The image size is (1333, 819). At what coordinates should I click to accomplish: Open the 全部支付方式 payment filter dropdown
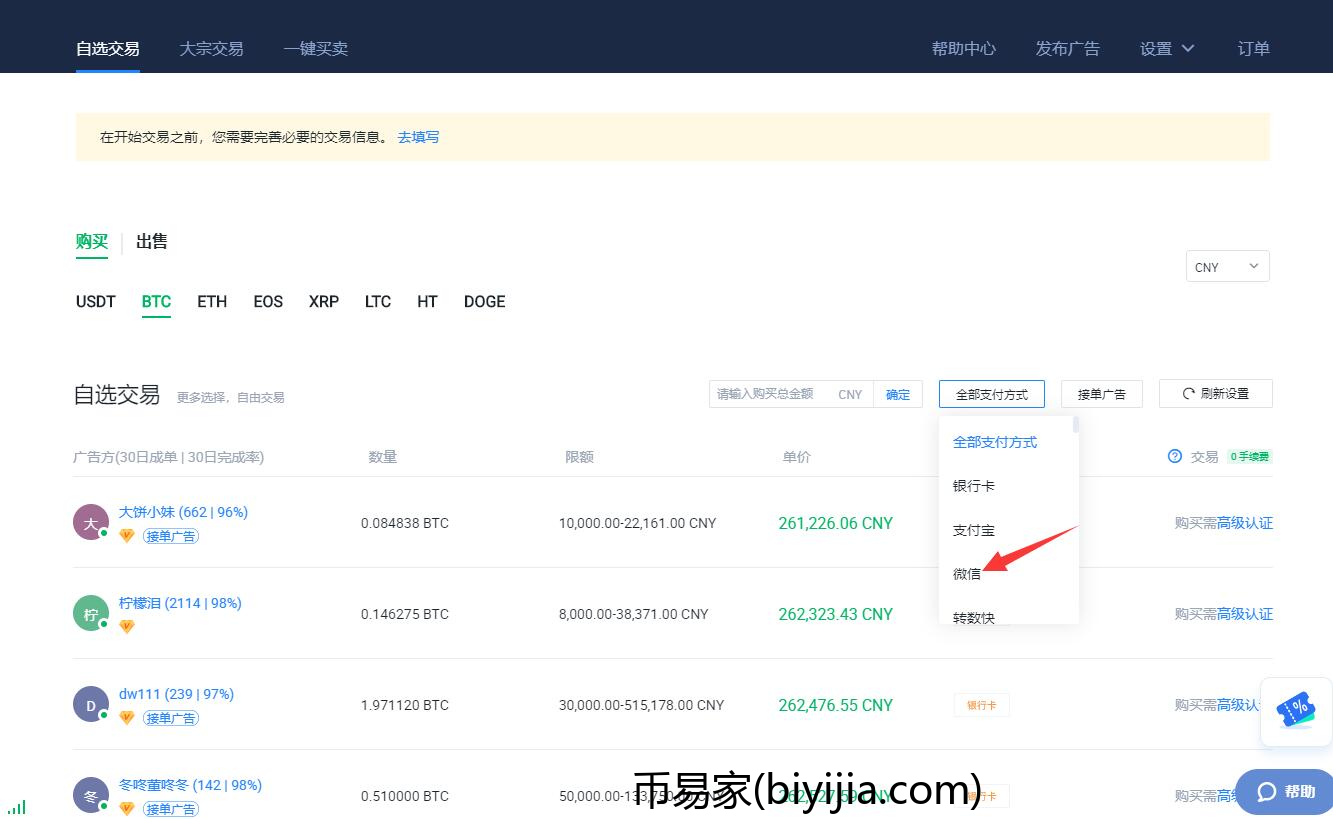pos(992,394)
